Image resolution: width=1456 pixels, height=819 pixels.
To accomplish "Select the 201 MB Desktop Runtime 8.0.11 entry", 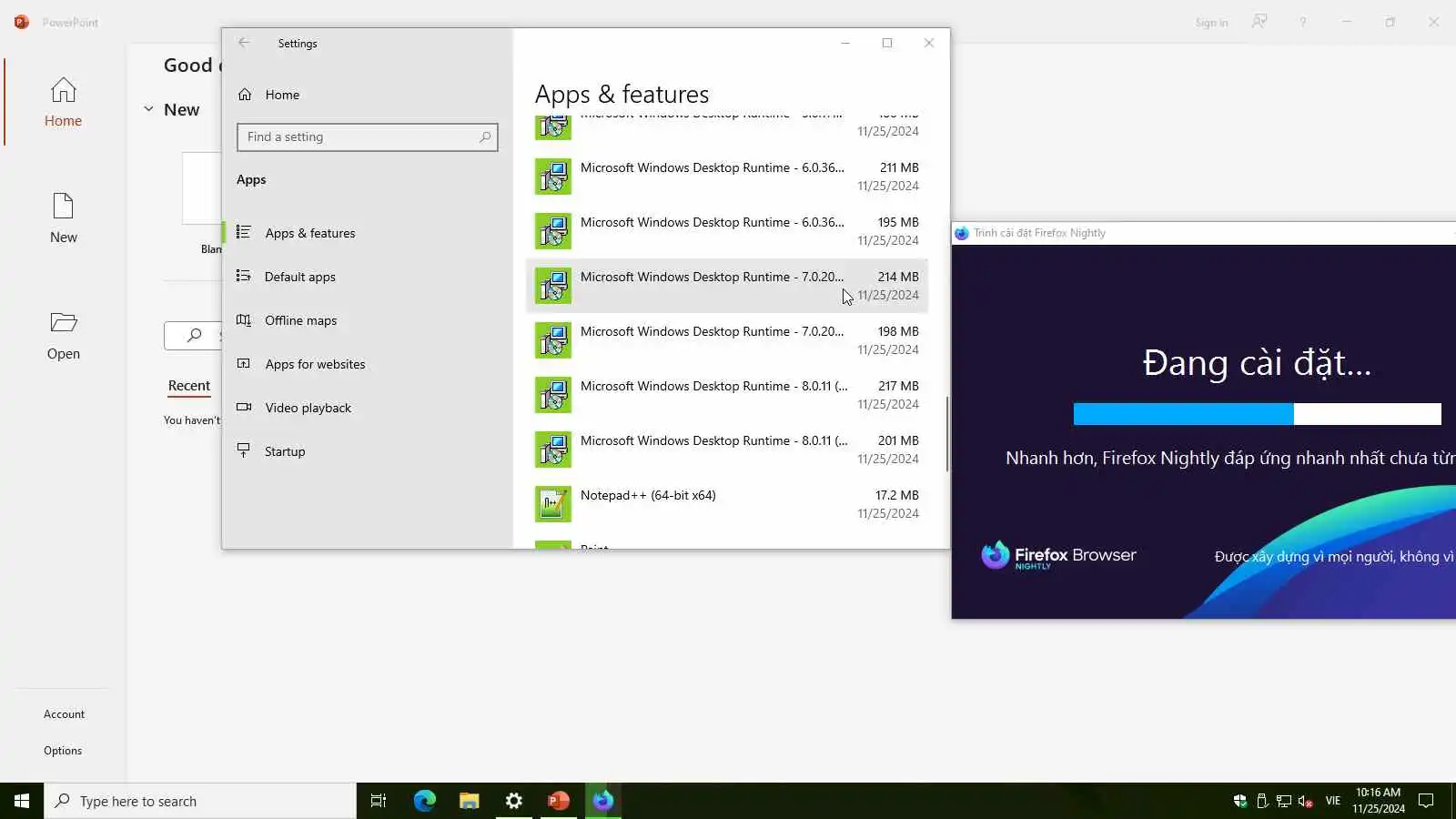I will click(x=727, y=450).
